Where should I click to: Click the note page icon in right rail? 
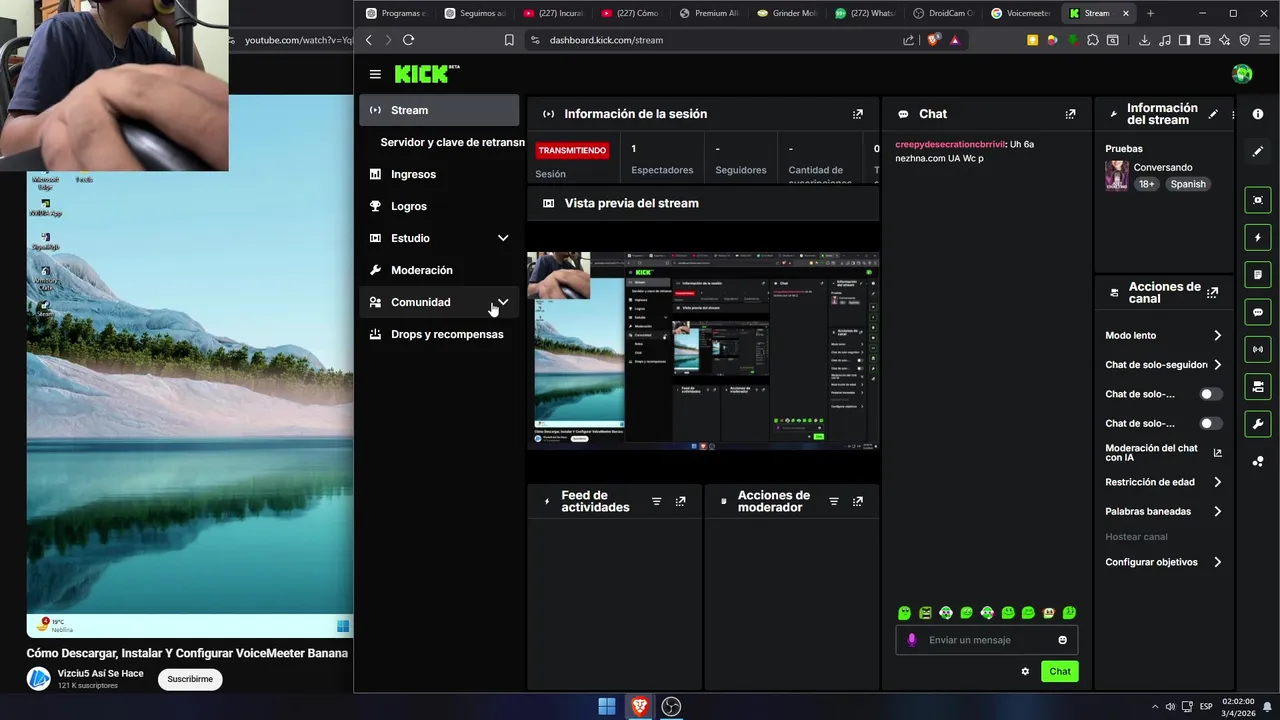click(1258, 275)
